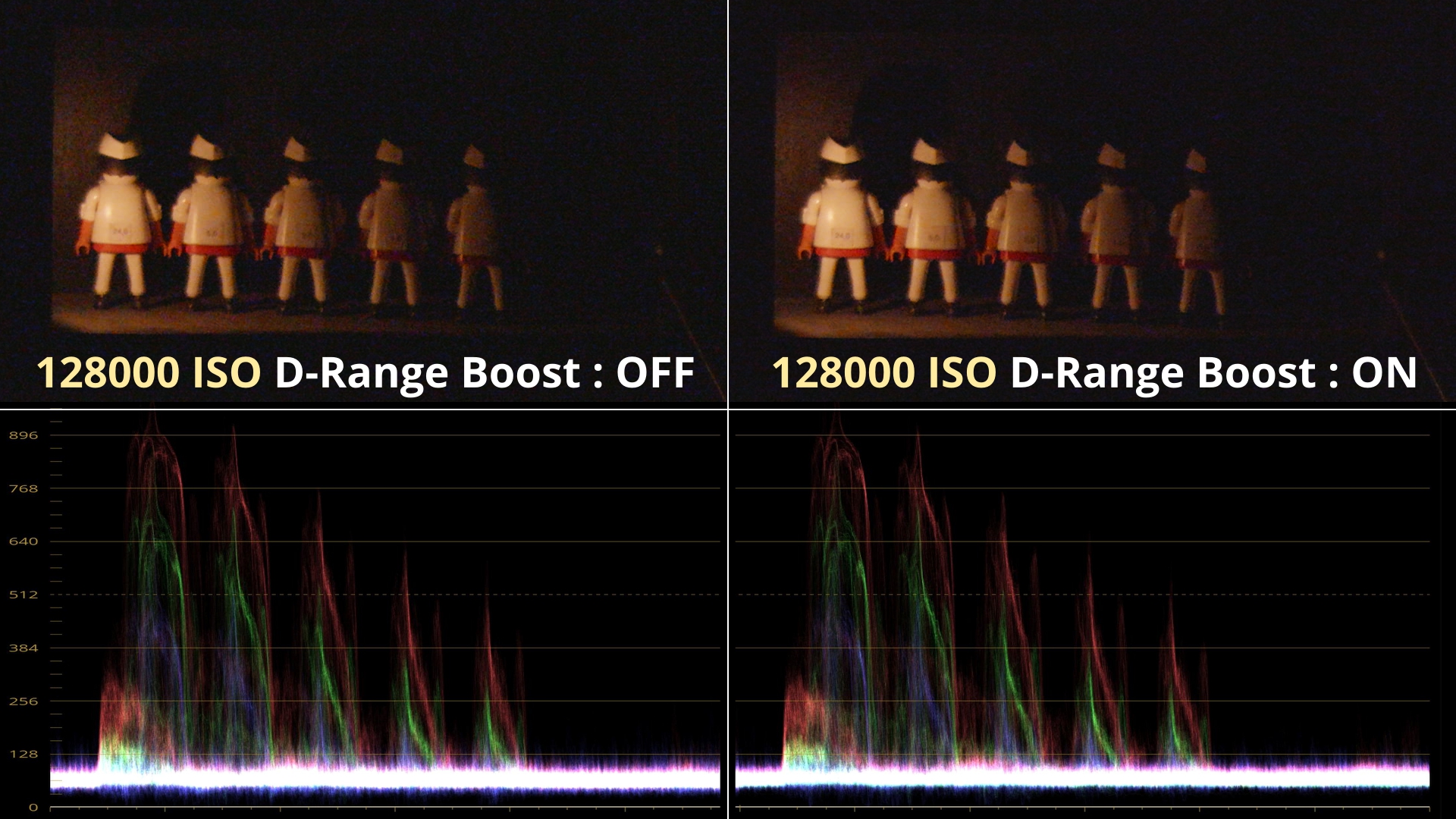Click the 0 waveform scale label
1456x819 pixels.
[x=33, y=808]
